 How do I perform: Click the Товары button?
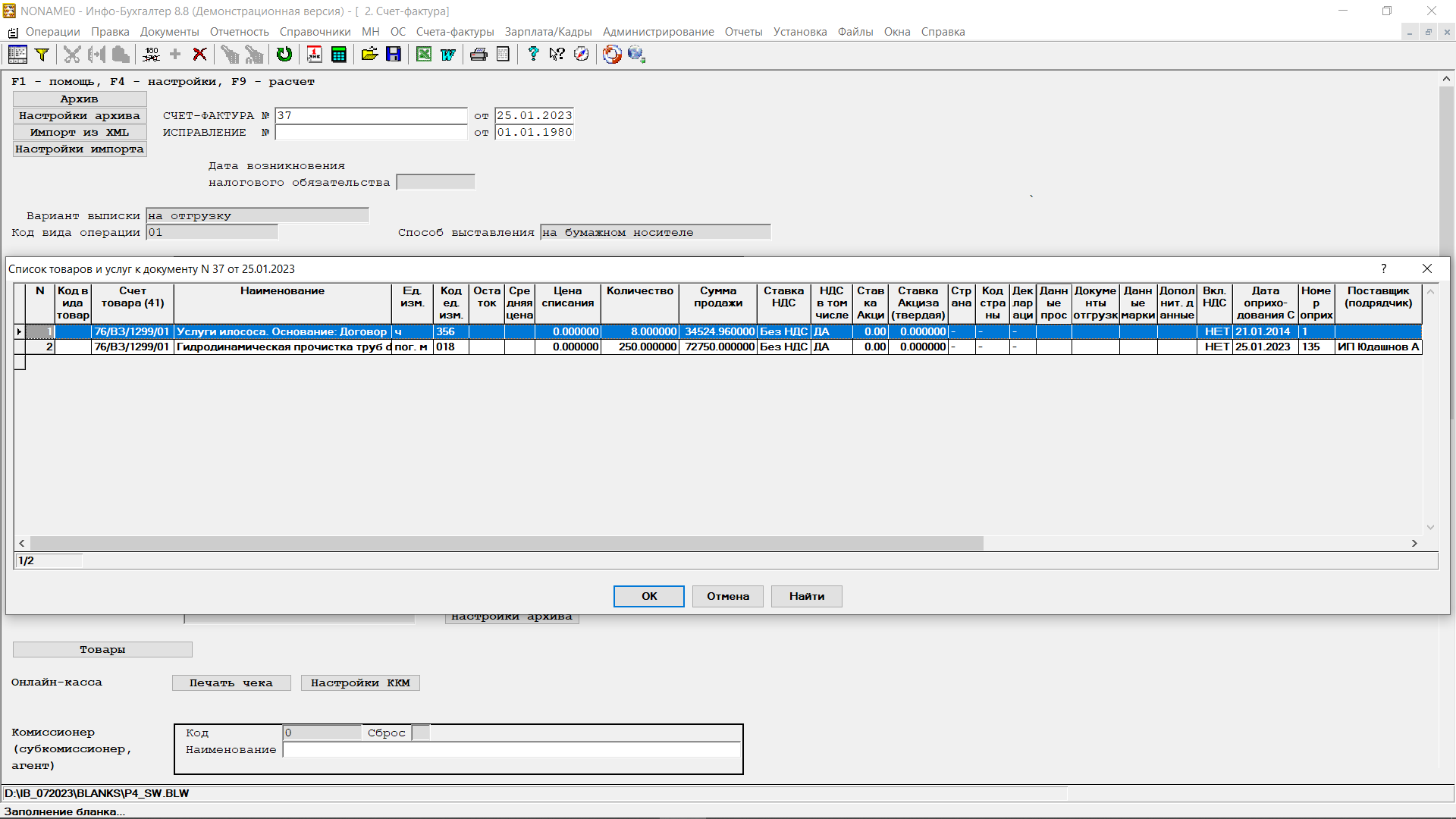102,649
